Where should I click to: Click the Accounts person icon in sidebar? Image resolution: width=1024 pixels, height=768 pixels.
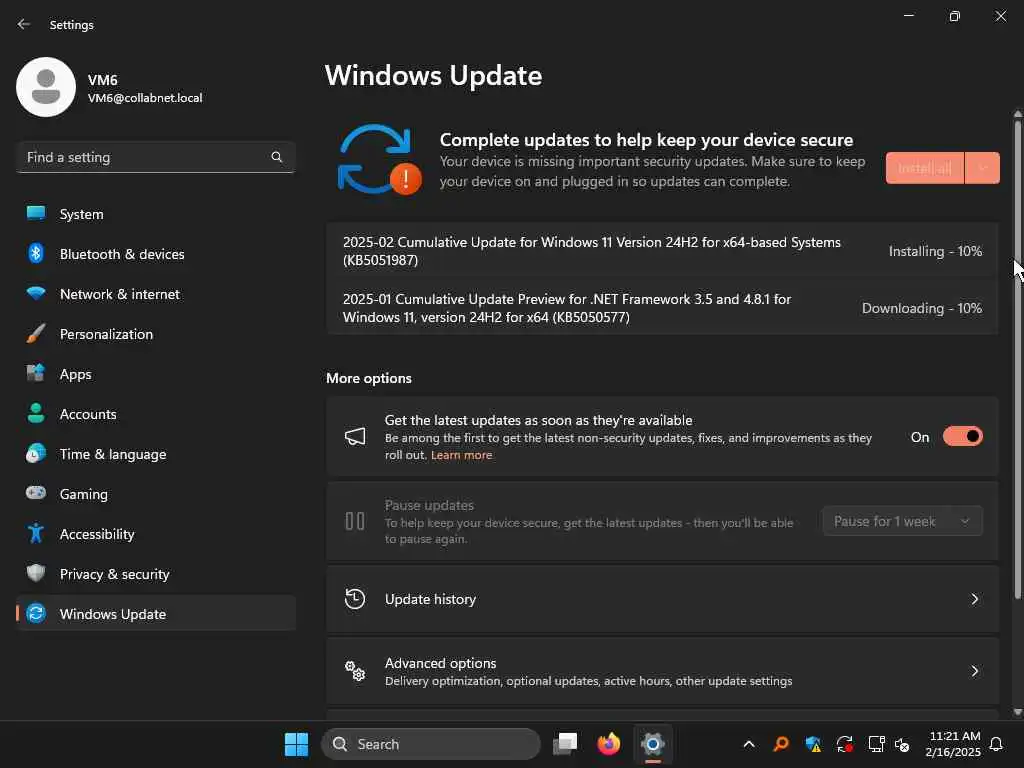coord(36,413)
